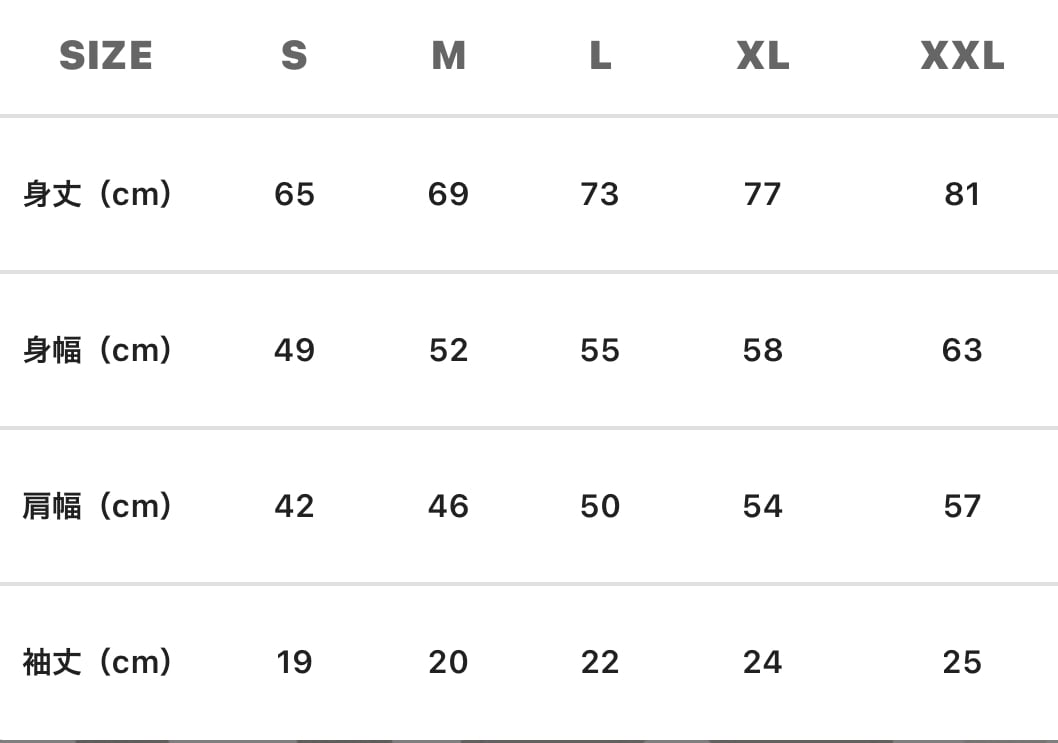Image resolution: width=1058 pixels, height=743 pixels.
Task: Select the 身幅 (cm) row label
Action: point(97,350)
